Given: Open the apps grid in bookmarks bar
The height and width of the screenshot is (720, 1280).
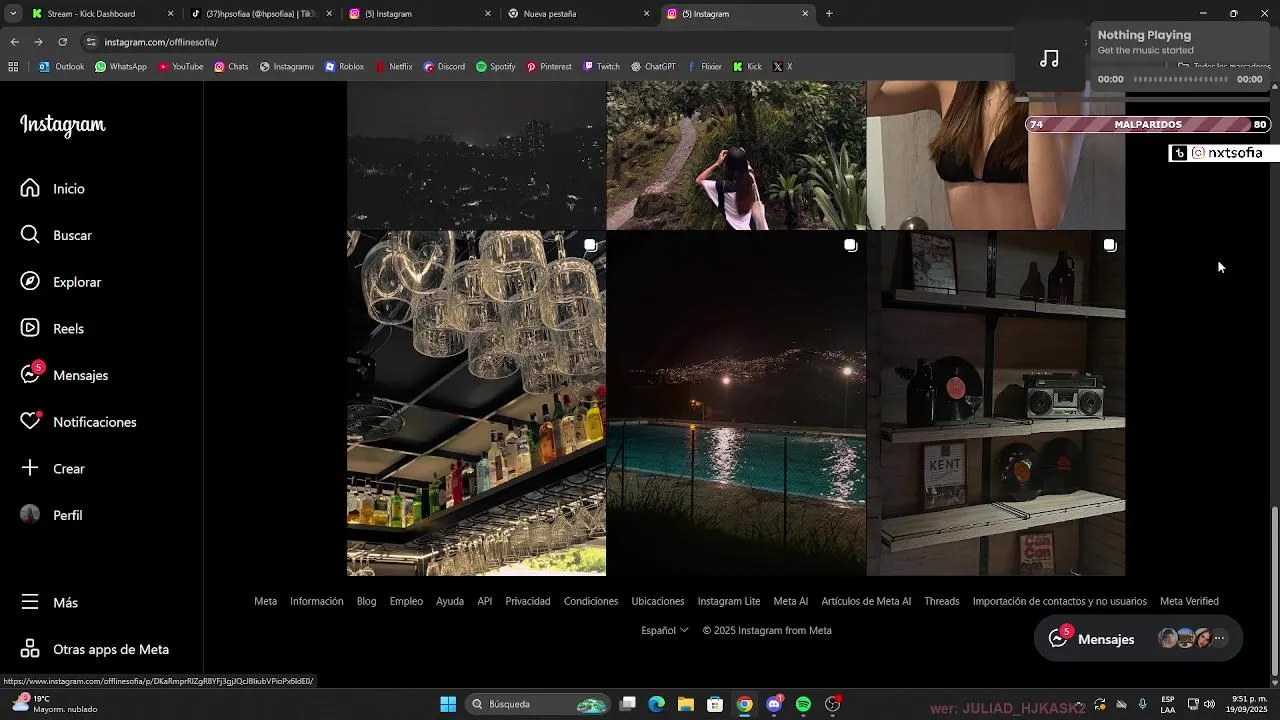Looking at the screenshot, I should [13, 67].
